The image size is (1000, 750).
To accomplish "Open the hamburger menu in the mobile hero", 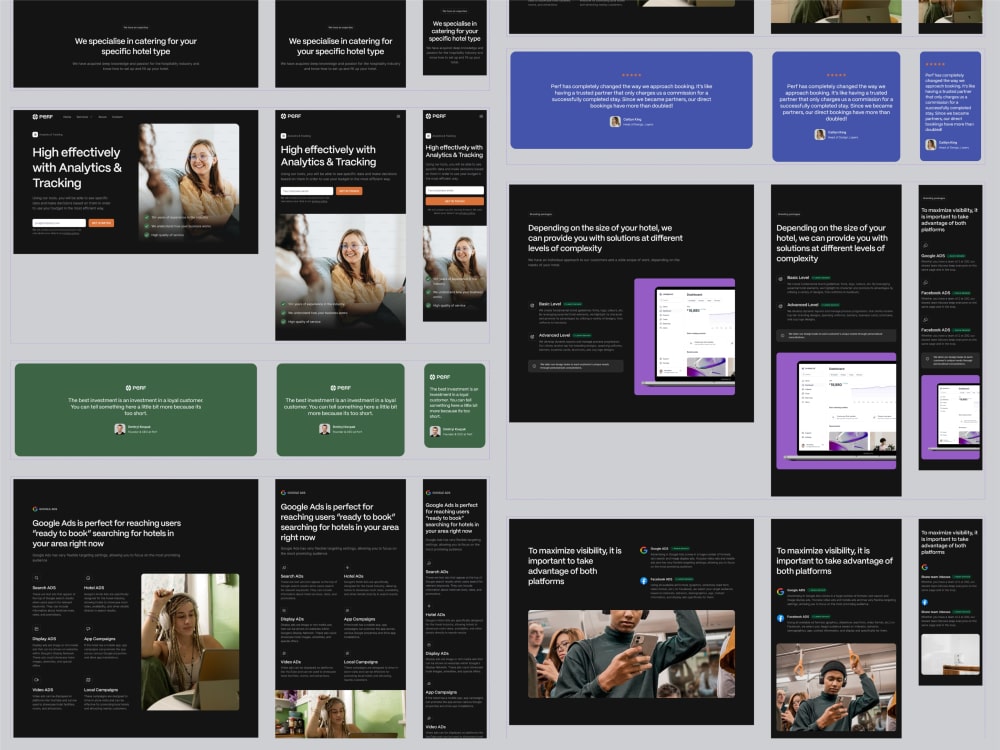I will click(481, 116).
